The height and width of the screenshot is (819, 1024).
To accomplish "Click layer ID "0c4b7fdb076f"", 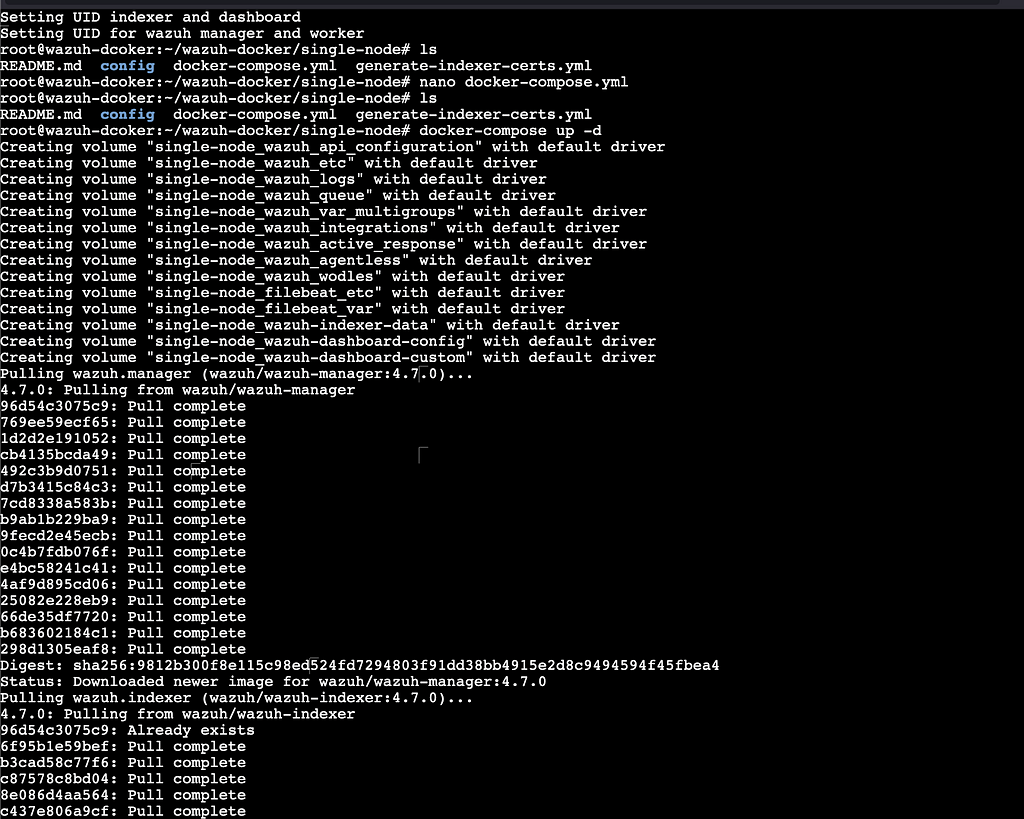I will coord(55,552).
